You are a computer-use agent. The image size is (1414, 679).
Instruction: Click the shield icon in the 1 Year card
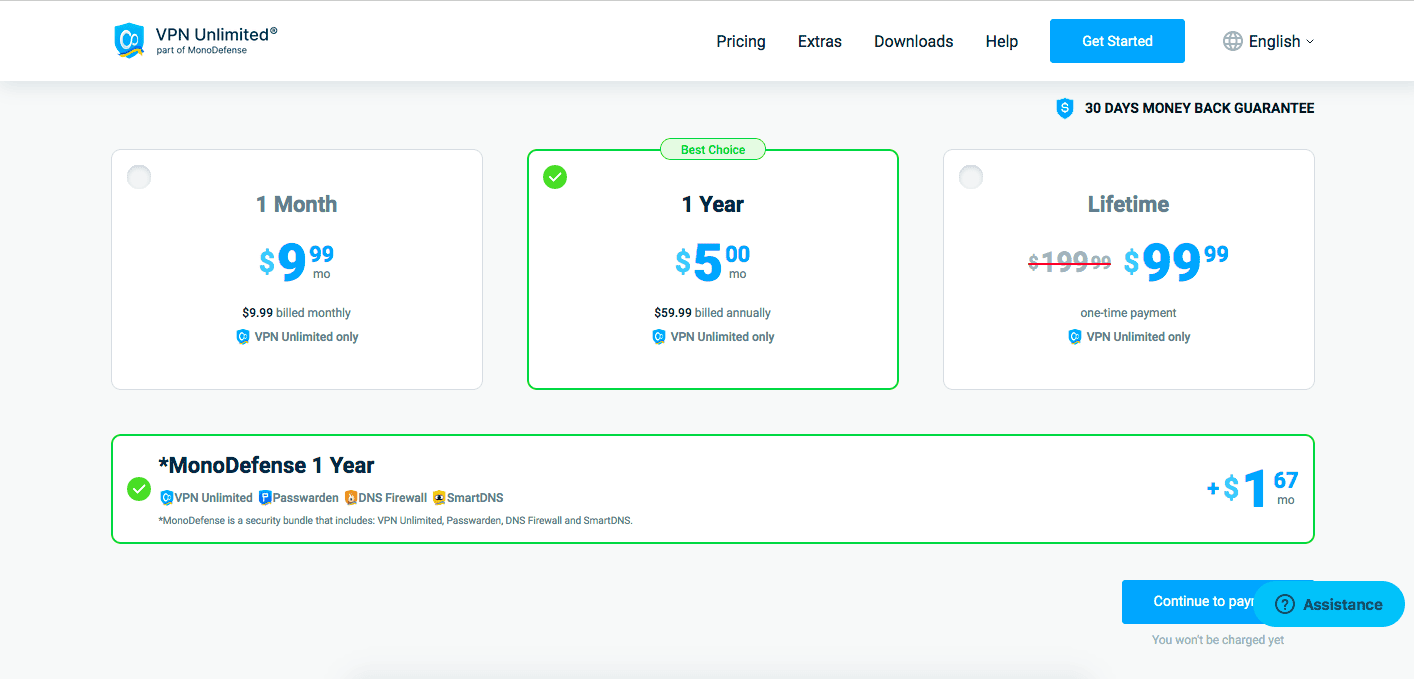click(658, 337)
